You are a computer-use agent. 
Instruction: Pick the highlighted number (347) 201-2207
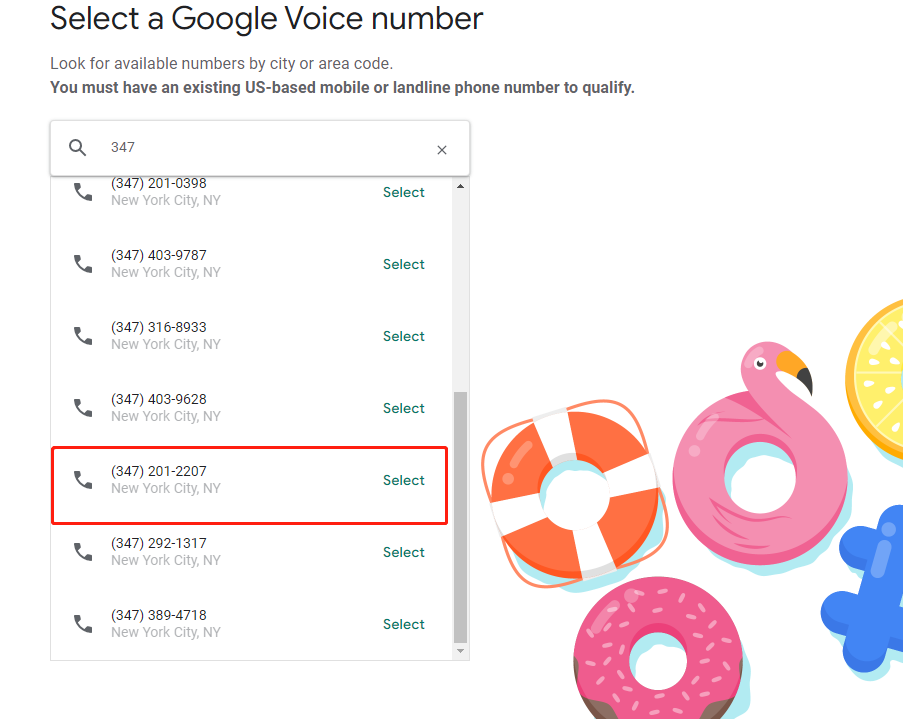(x=404, y=480)
